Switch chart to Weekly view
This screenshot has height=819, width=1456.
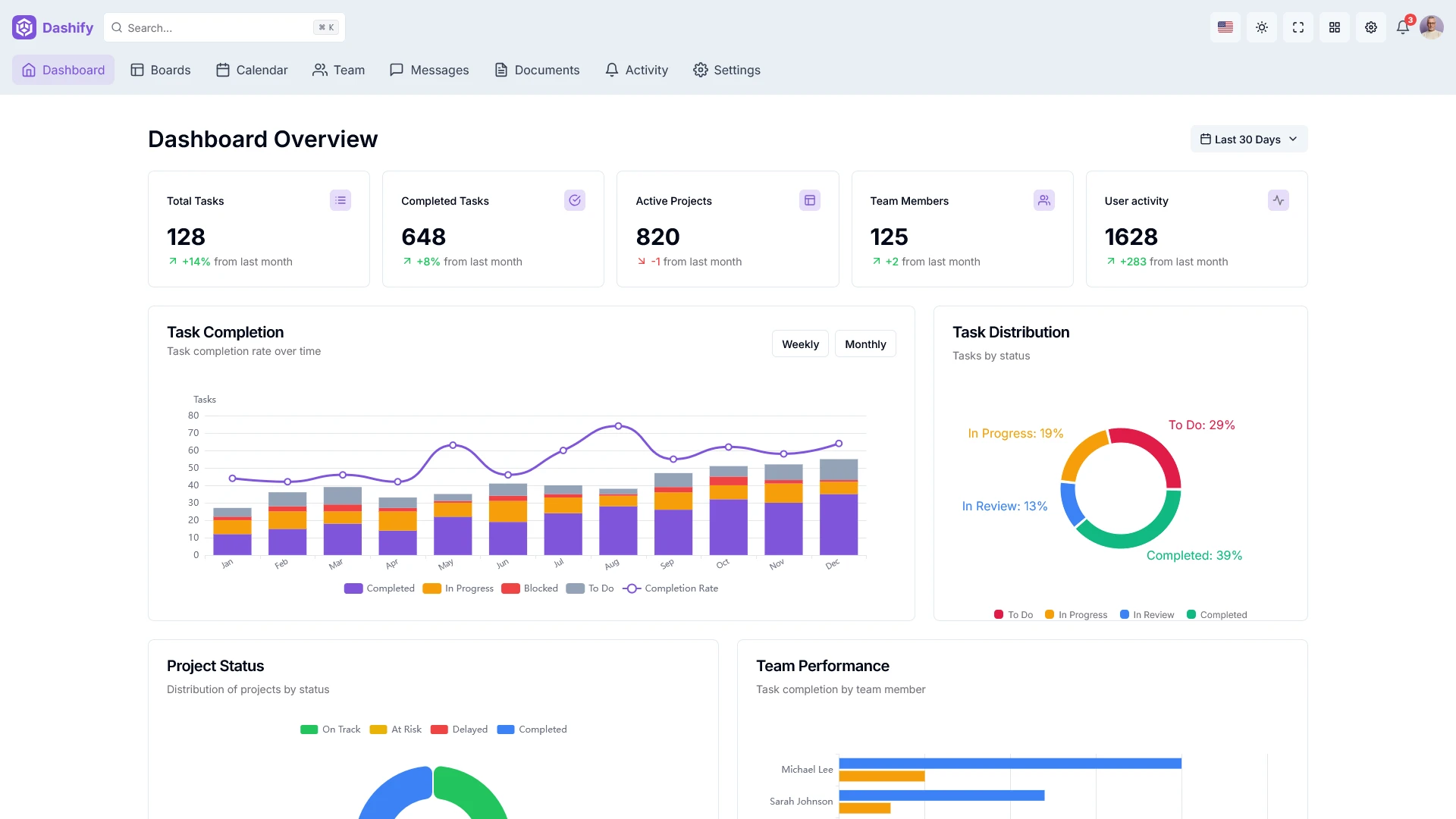(x=800, y=344)
